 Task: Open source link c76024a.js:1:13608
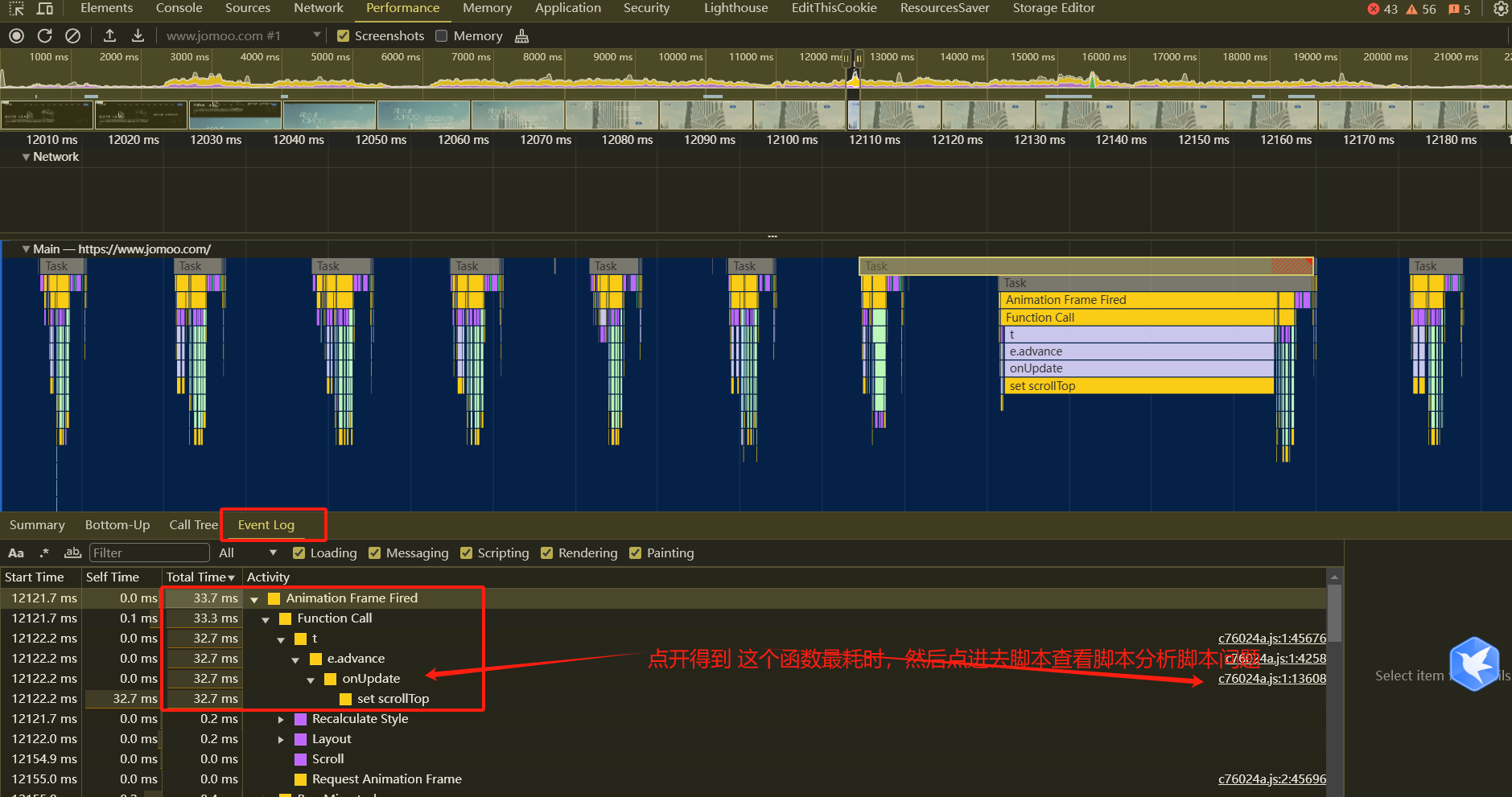coord(1272,679)
